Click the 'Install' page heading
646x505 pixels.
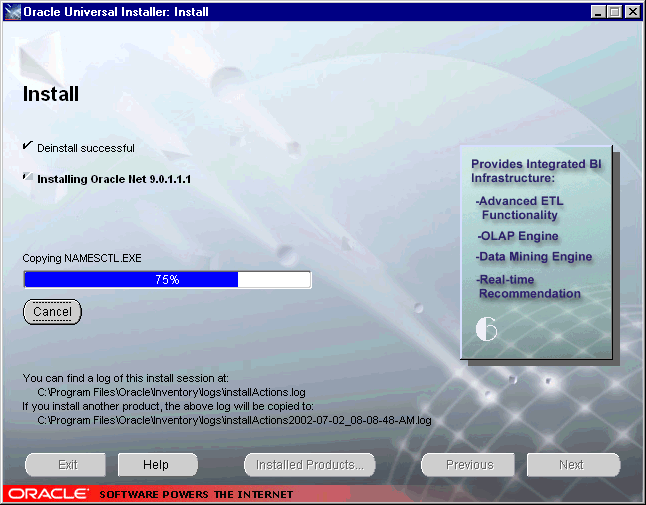[51, 94]
